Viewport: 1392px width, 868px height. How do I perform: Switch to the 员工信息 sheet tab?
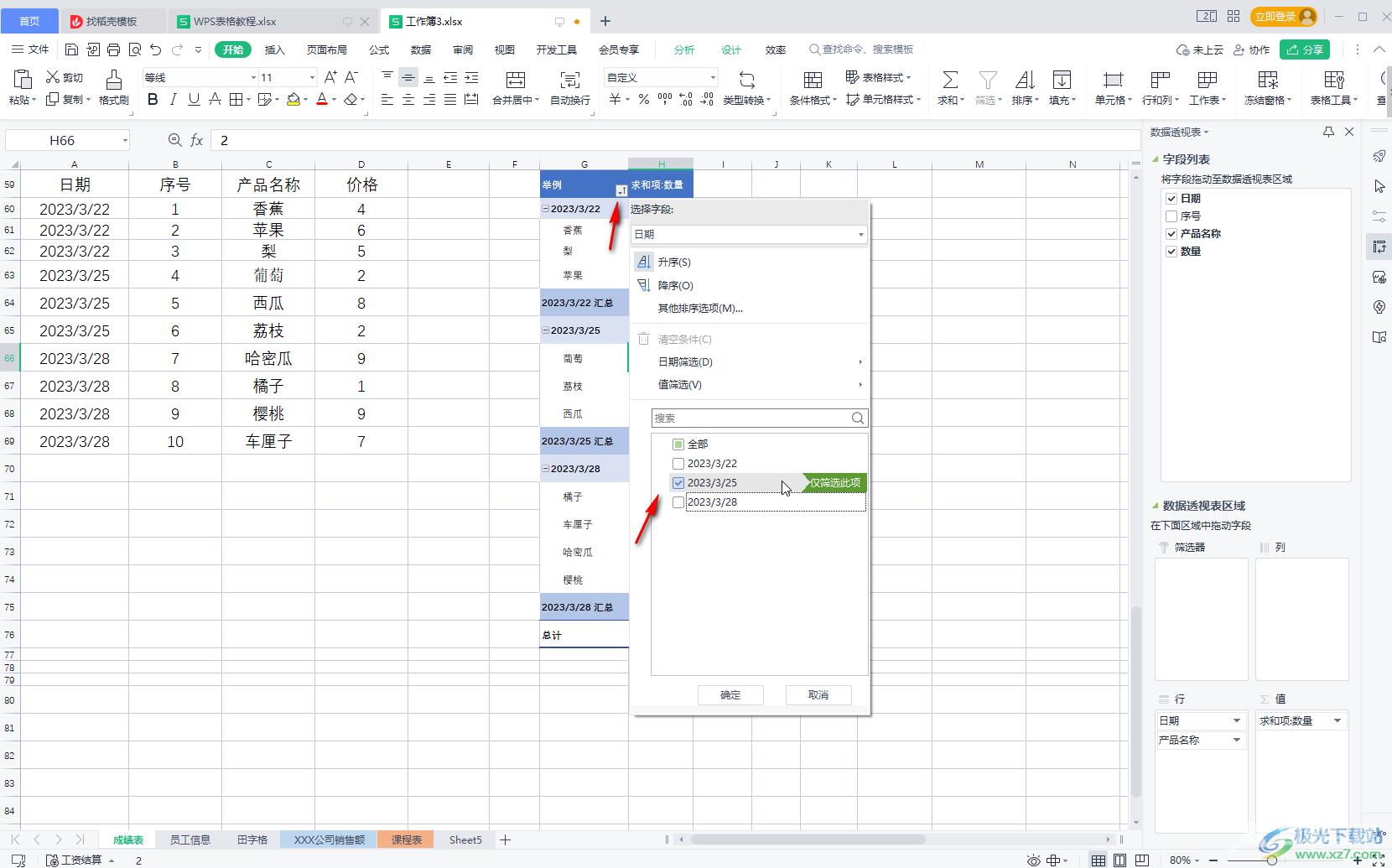coord(190,839)
